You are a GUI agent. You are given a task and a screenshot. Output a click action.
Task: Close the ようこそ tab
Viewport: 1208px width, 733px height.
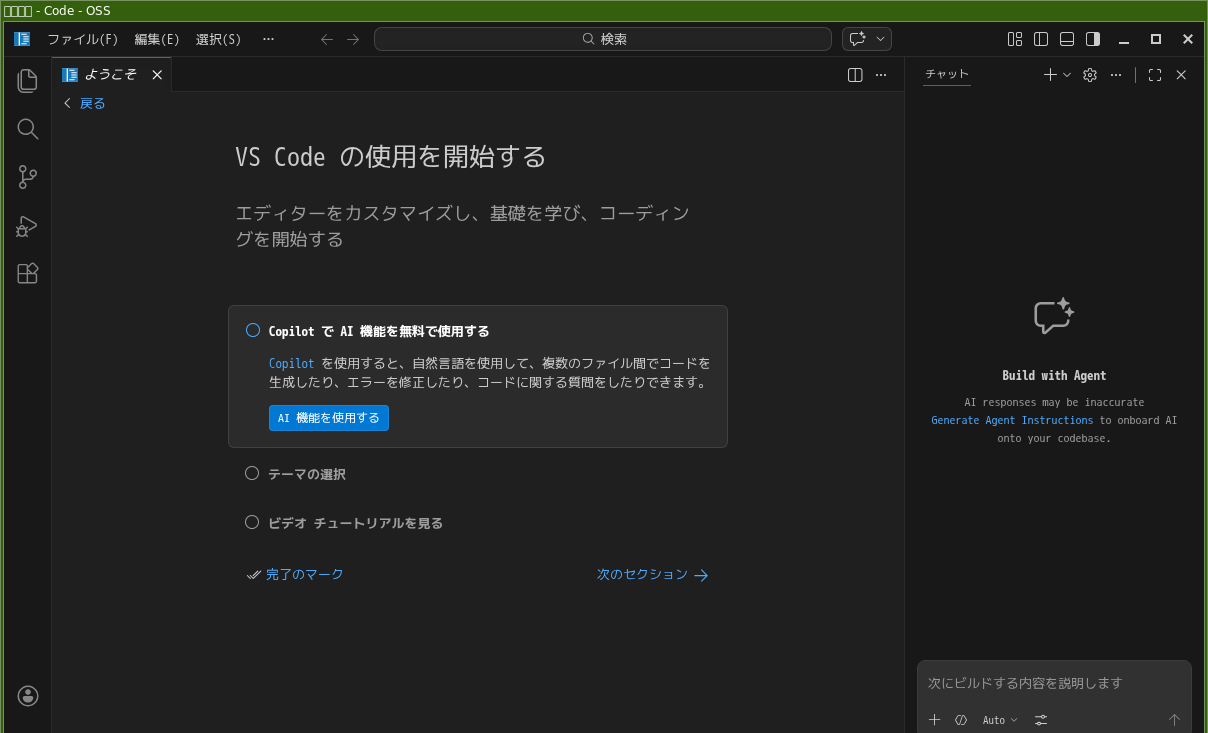point(157,75)
